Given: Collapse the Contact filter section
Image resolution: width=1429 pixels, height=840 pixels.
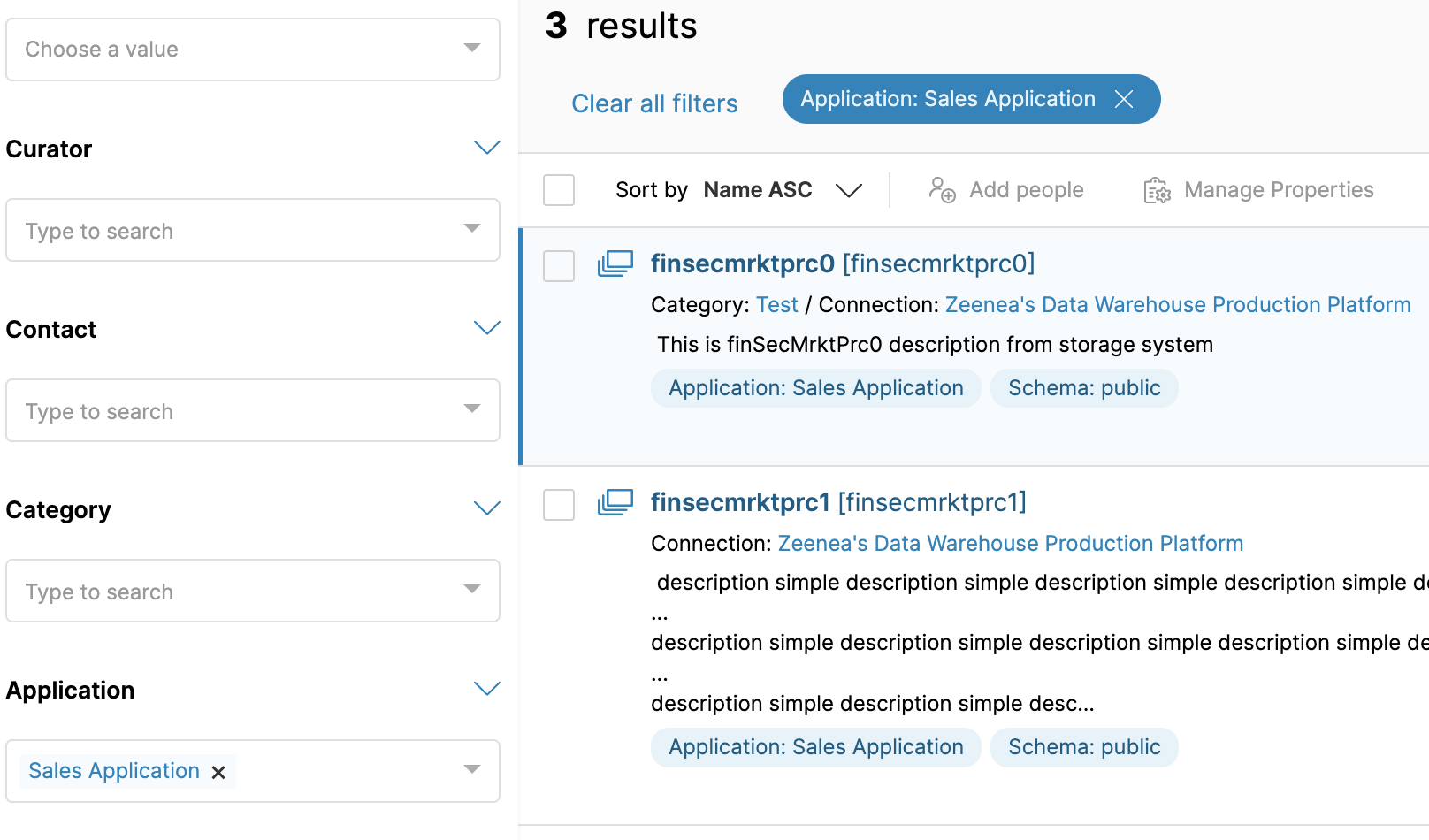Looking at the screenshot, I should [x=486, y=328].
